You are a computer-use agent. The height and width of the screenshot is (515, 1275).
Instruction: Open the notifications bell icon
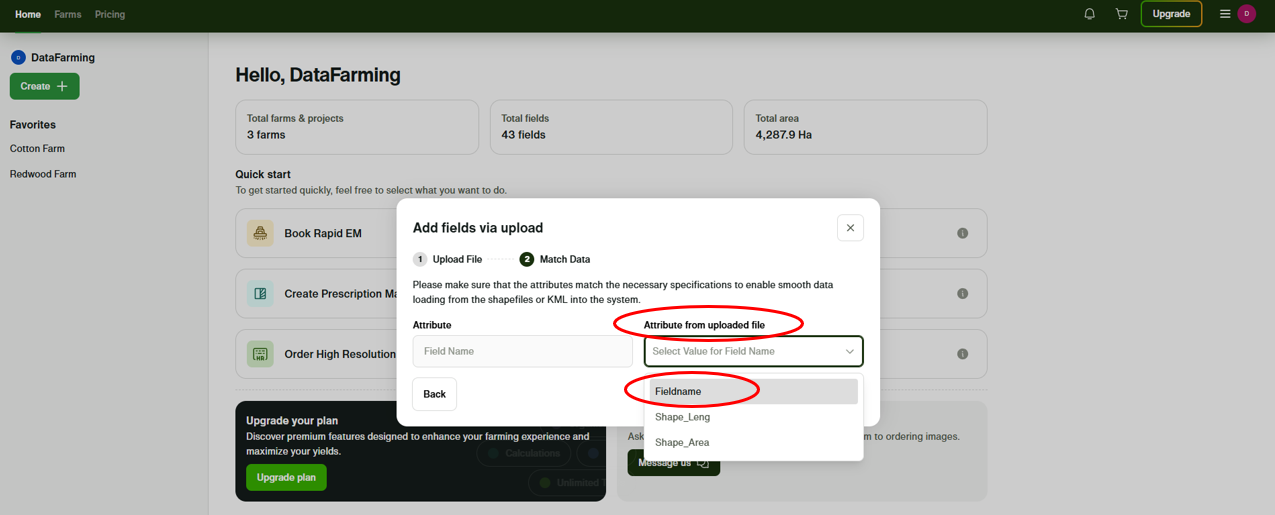click(1090, 14)
